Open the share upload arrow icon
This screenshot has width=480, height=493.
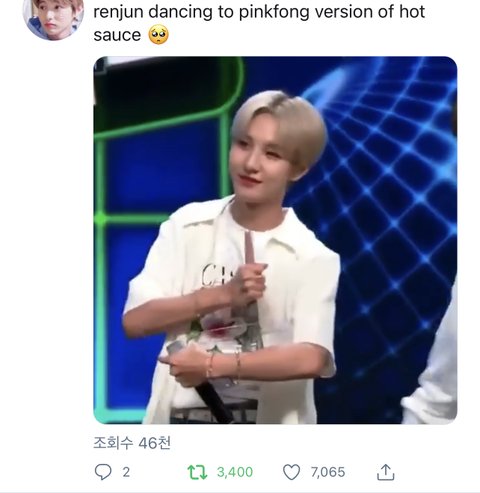point(386,472)
